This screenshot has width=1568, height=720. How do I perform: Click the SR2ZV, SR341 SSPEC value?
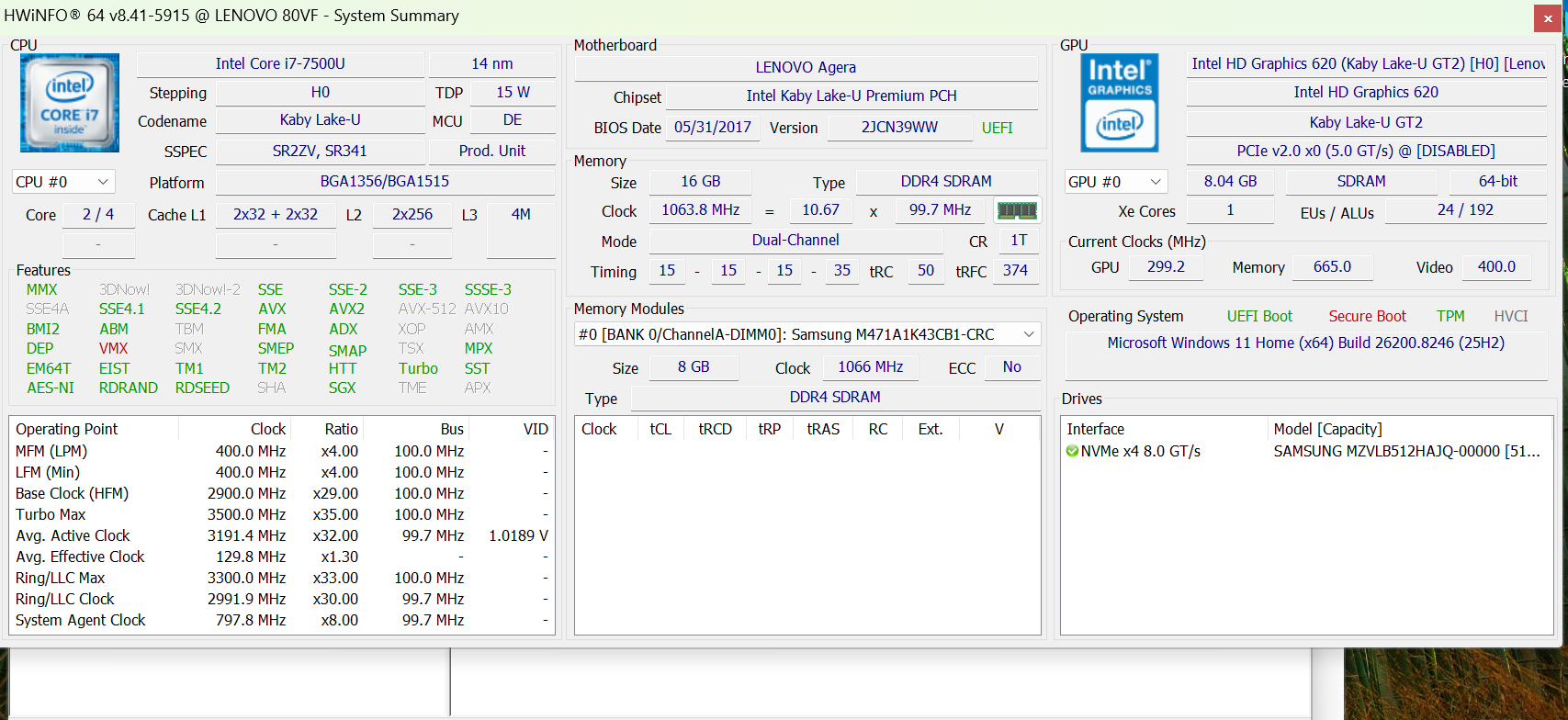coord(320,151)
